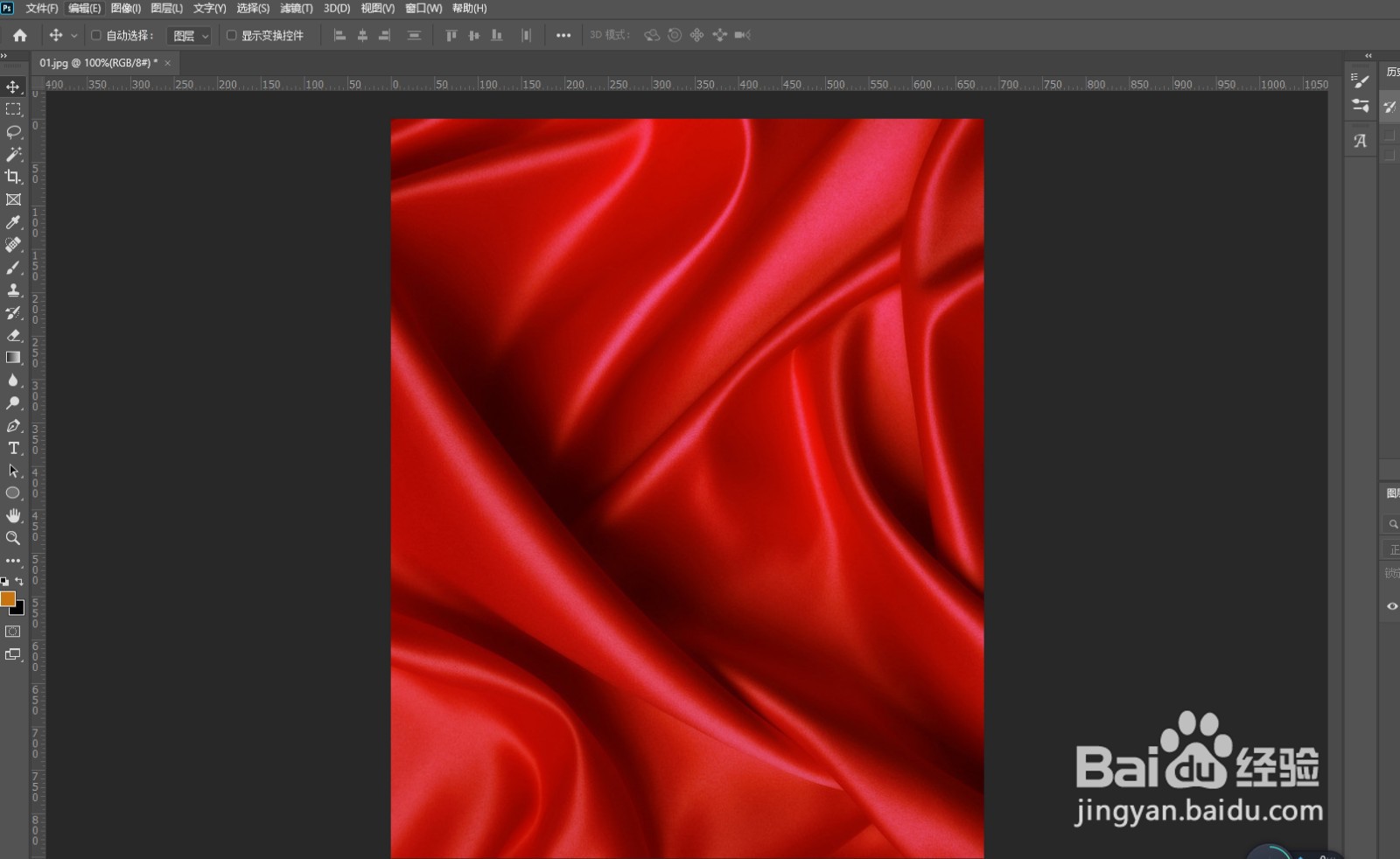Swap foreground and background colors
This screenshot has height=859, width=1400.
[19, 582]
